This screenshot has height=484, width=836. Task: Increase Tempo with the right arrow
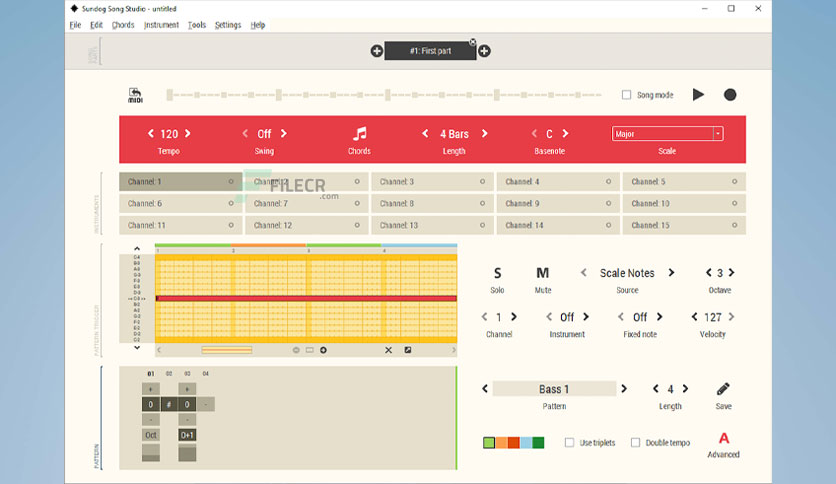coord(188,133)
